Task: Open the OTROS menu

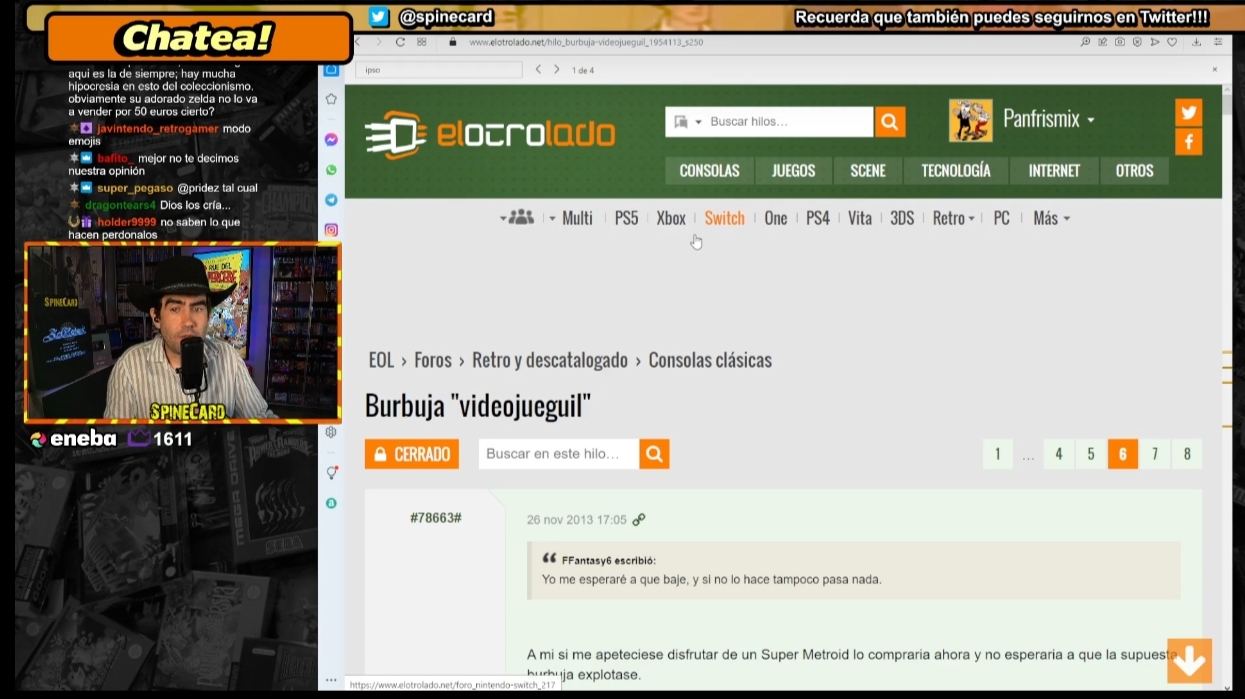Action: click(x=1134, y=171)
